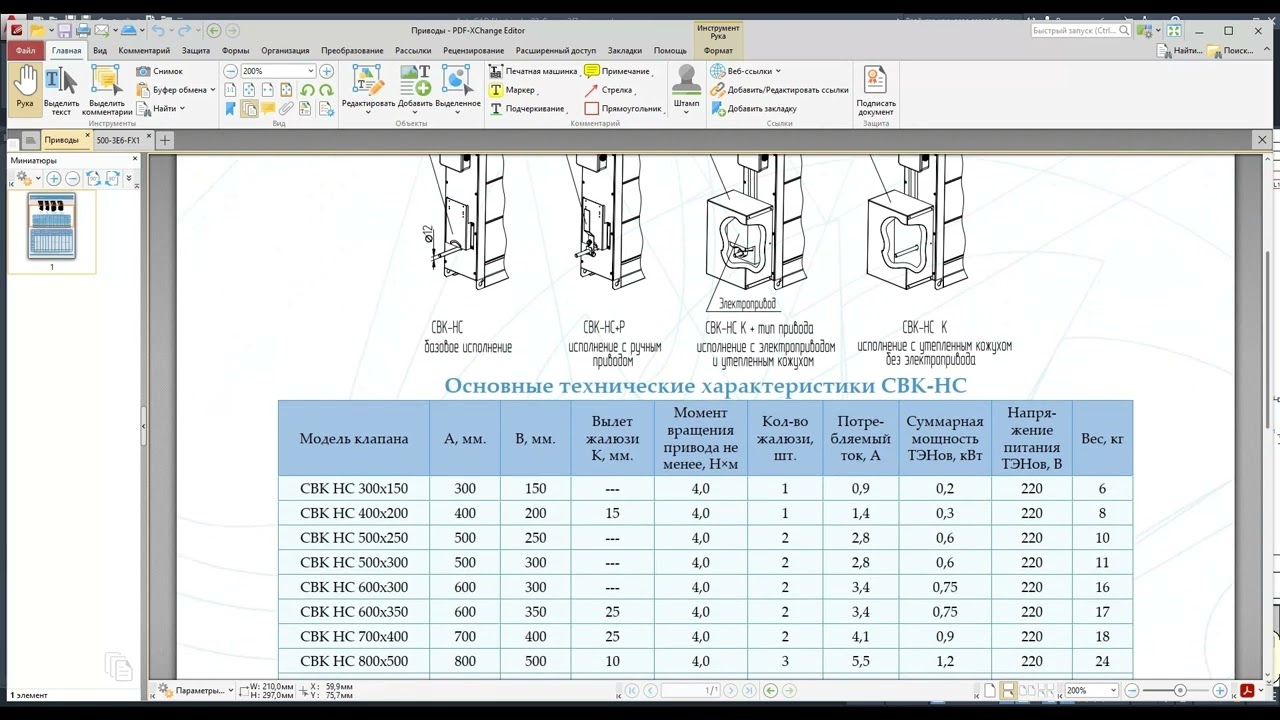Click the Save floppy disk icon

64,31
